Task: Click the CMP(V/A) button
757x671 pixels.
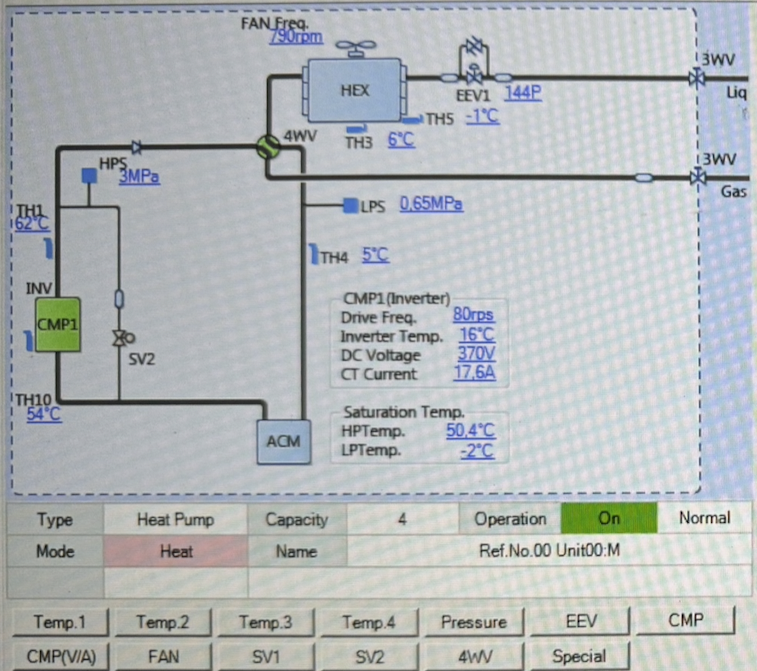Action: pyautogui.click(x=61, y=657)
